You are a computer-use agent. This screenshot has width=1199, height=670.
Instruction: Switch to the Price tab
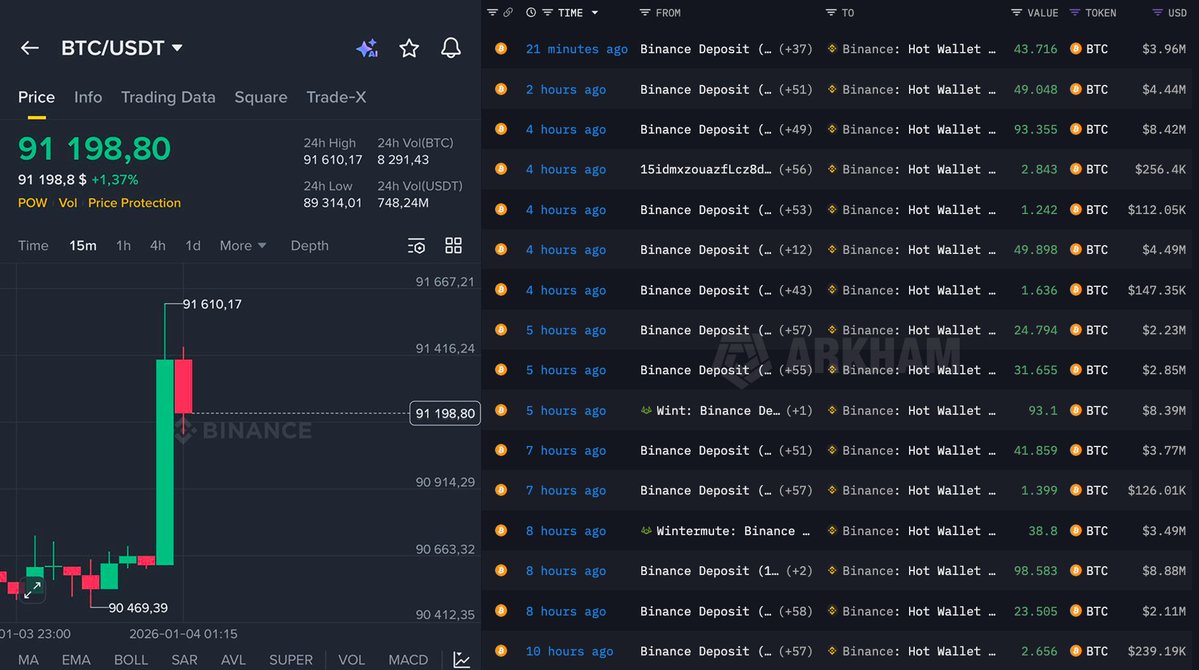click(36, 97)
